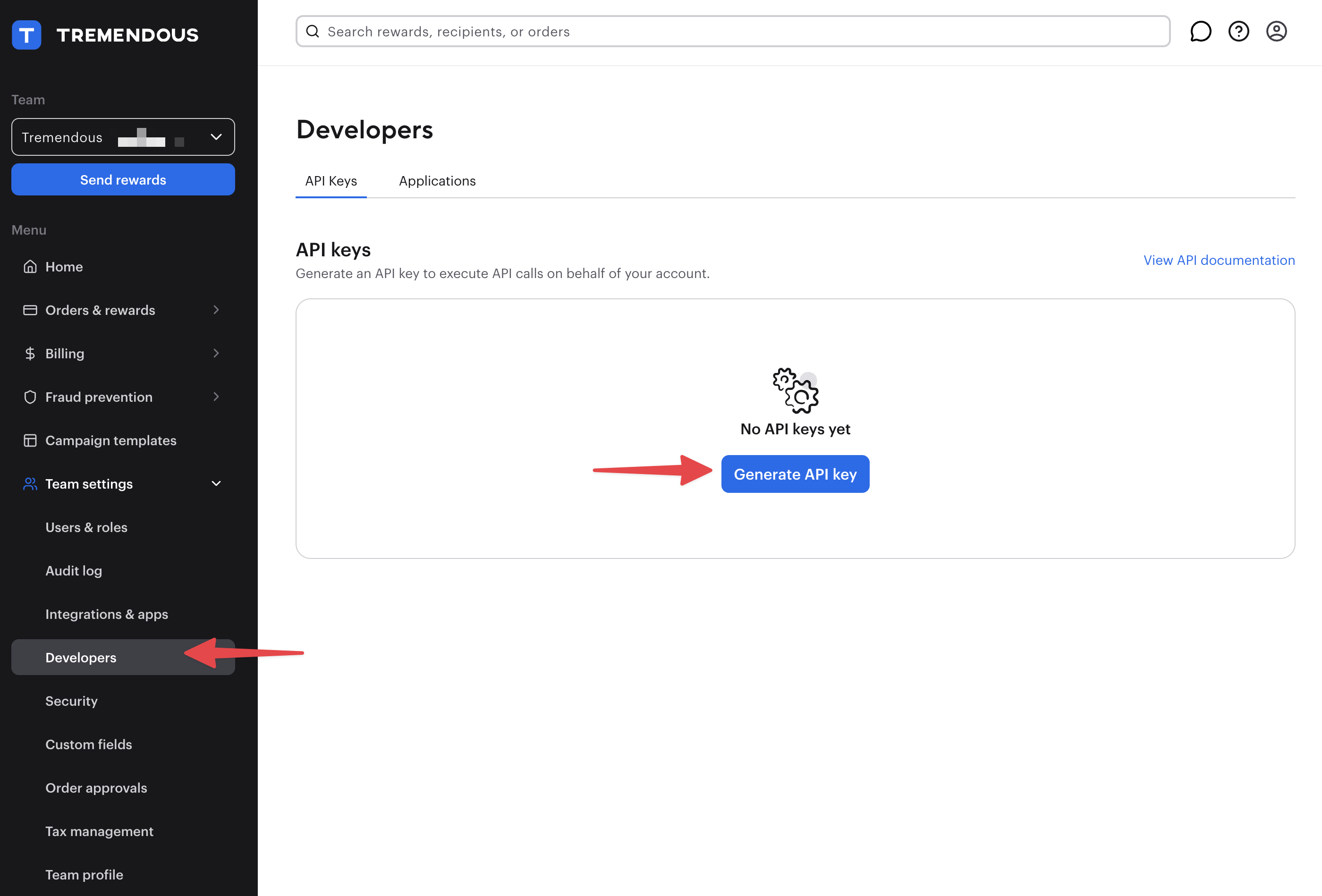Click the Campaign templates layout icon
This screenshot has height=896, width=1322.
(x=30, y=440)
